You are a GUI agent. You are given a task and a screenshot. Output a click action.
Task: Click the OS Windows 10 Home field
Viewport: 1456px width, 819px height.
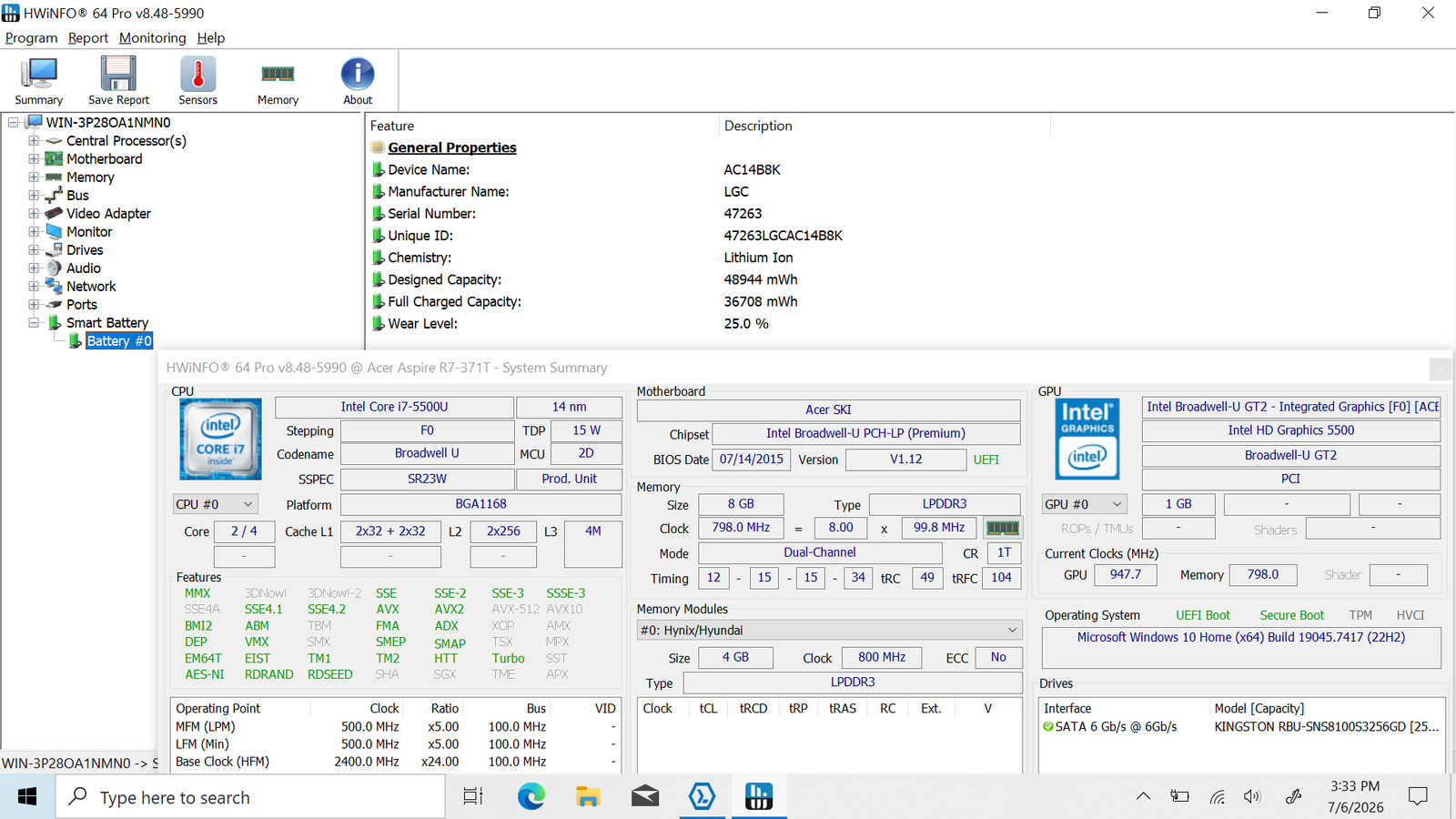click(x=1241, y=647)
